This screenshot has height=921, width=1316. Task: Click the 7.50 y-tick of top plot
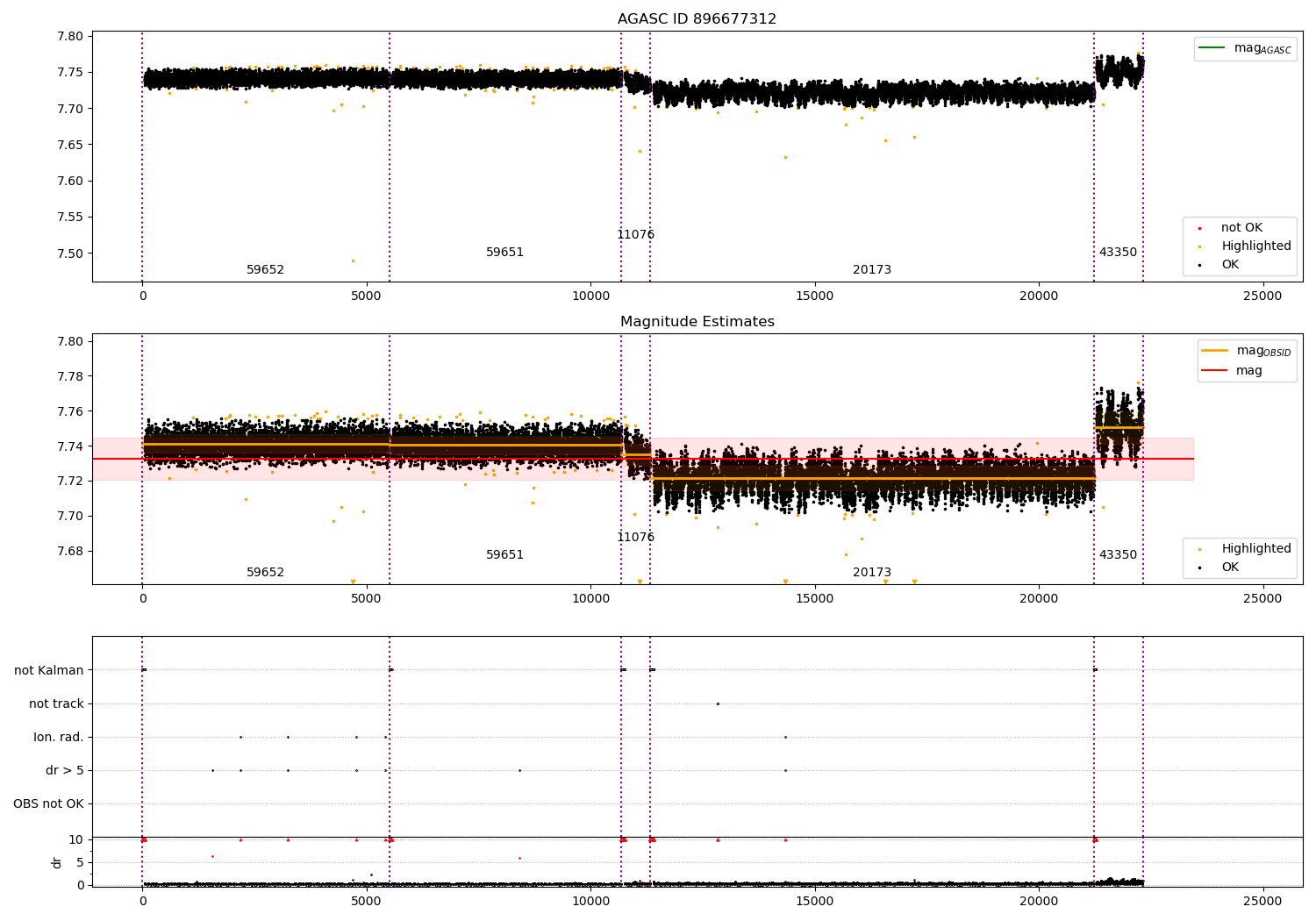70,253
